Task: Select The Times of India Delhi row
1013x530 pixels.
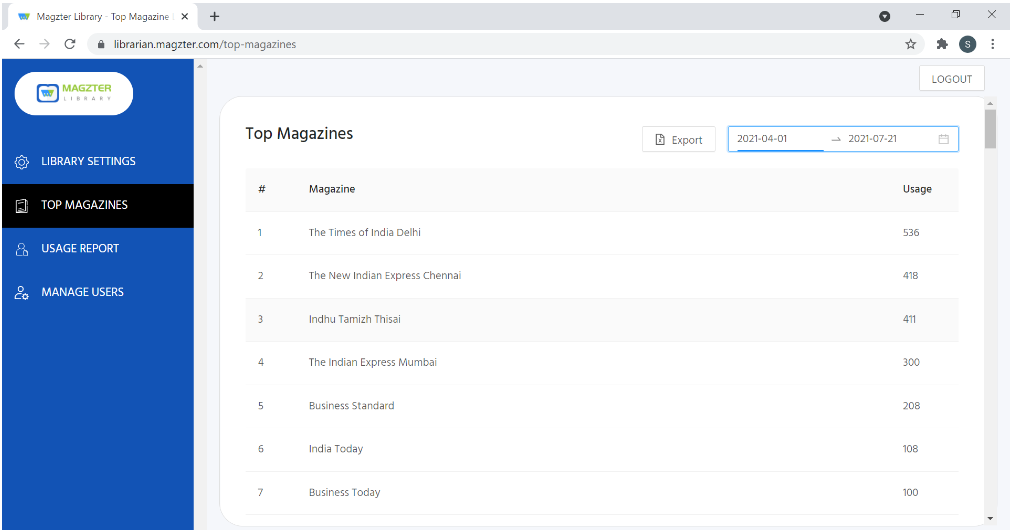Action: [x=601, y=233]
